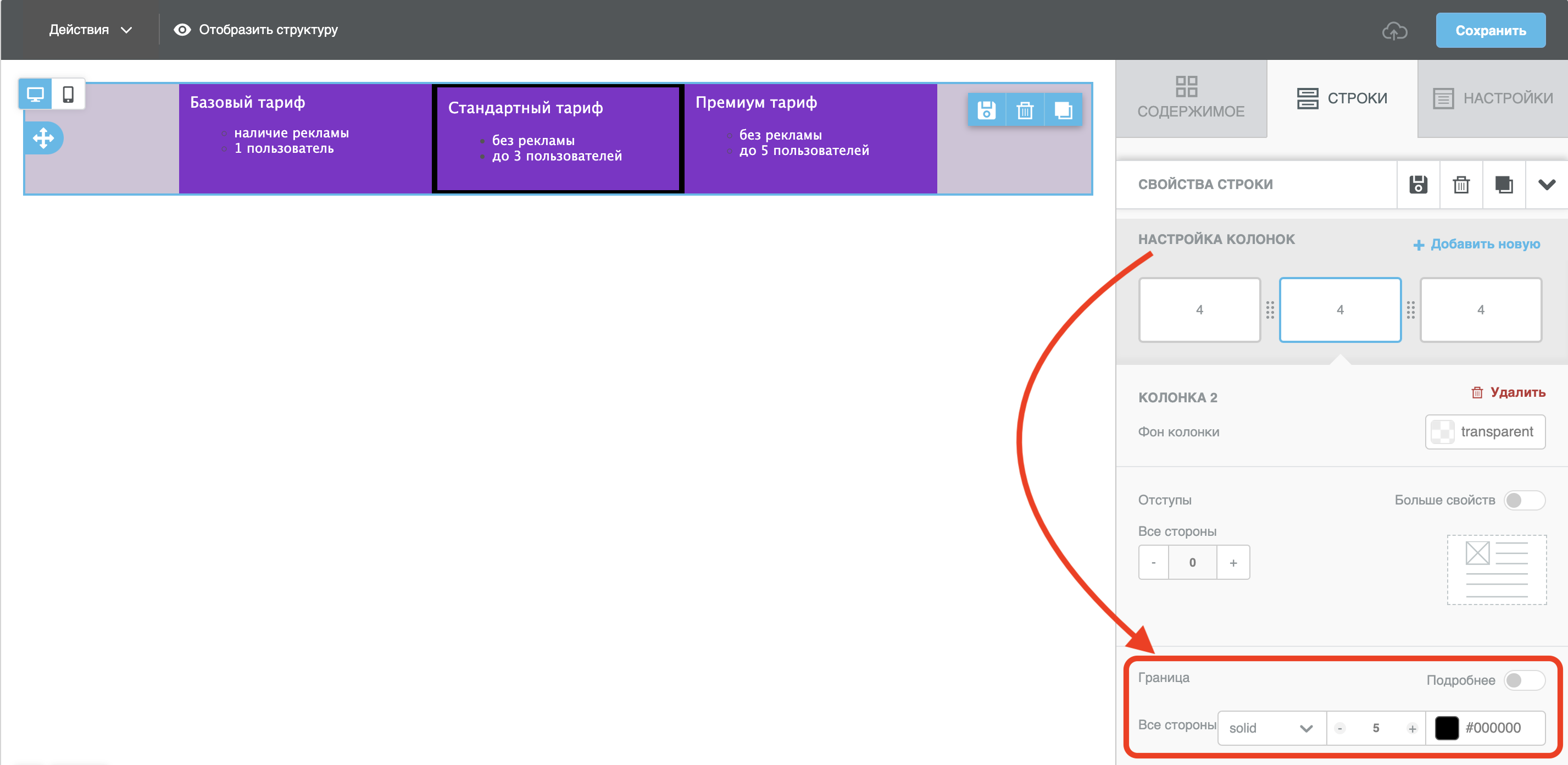Select the Базовый тариф heading
Screen dimensions: 1568x765
coord(247,102)
